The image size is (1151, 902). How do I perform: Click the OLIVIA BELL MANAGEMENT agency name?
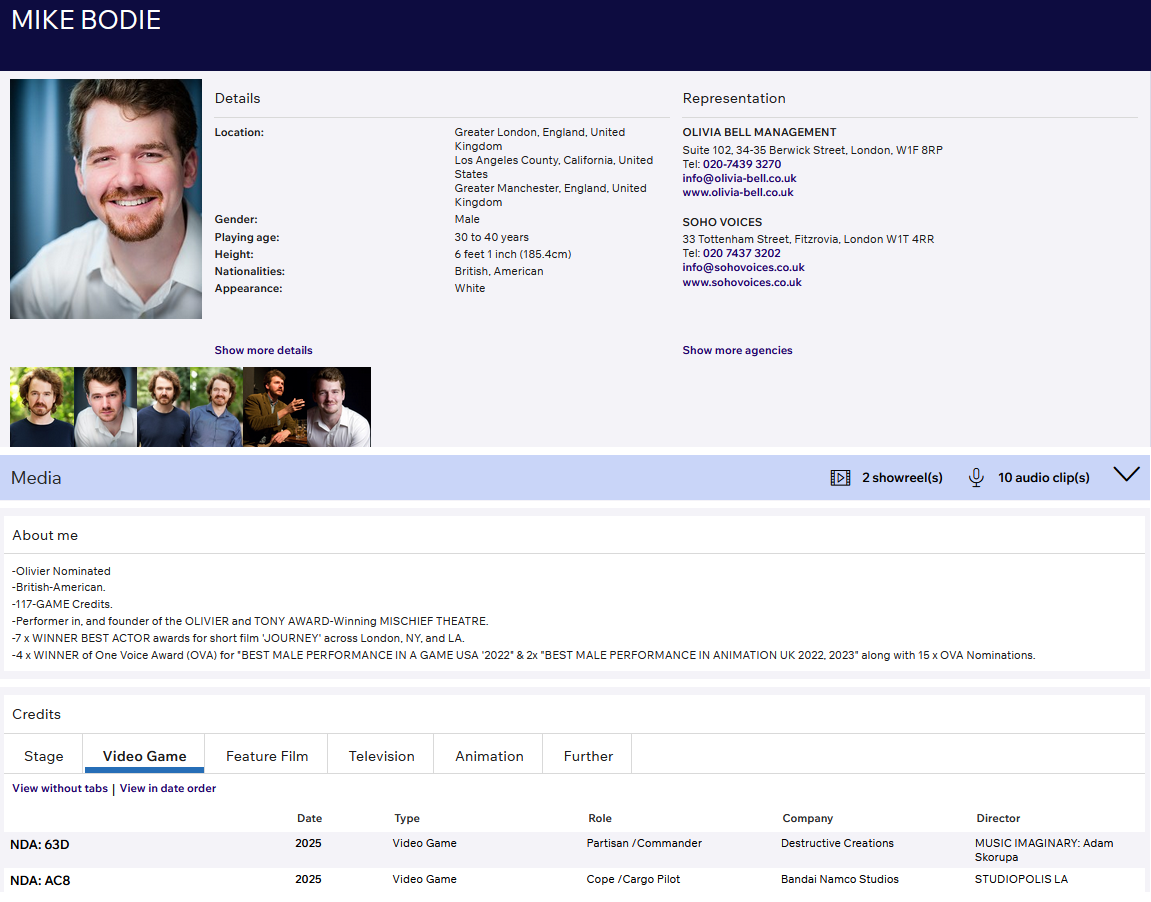click(759, 132)
